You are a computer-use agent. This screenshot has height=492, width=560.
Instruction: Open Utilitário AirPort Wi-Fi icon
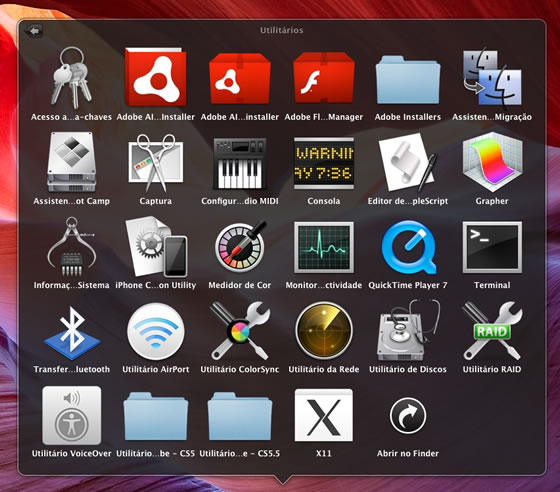click(x=156, y=331)
